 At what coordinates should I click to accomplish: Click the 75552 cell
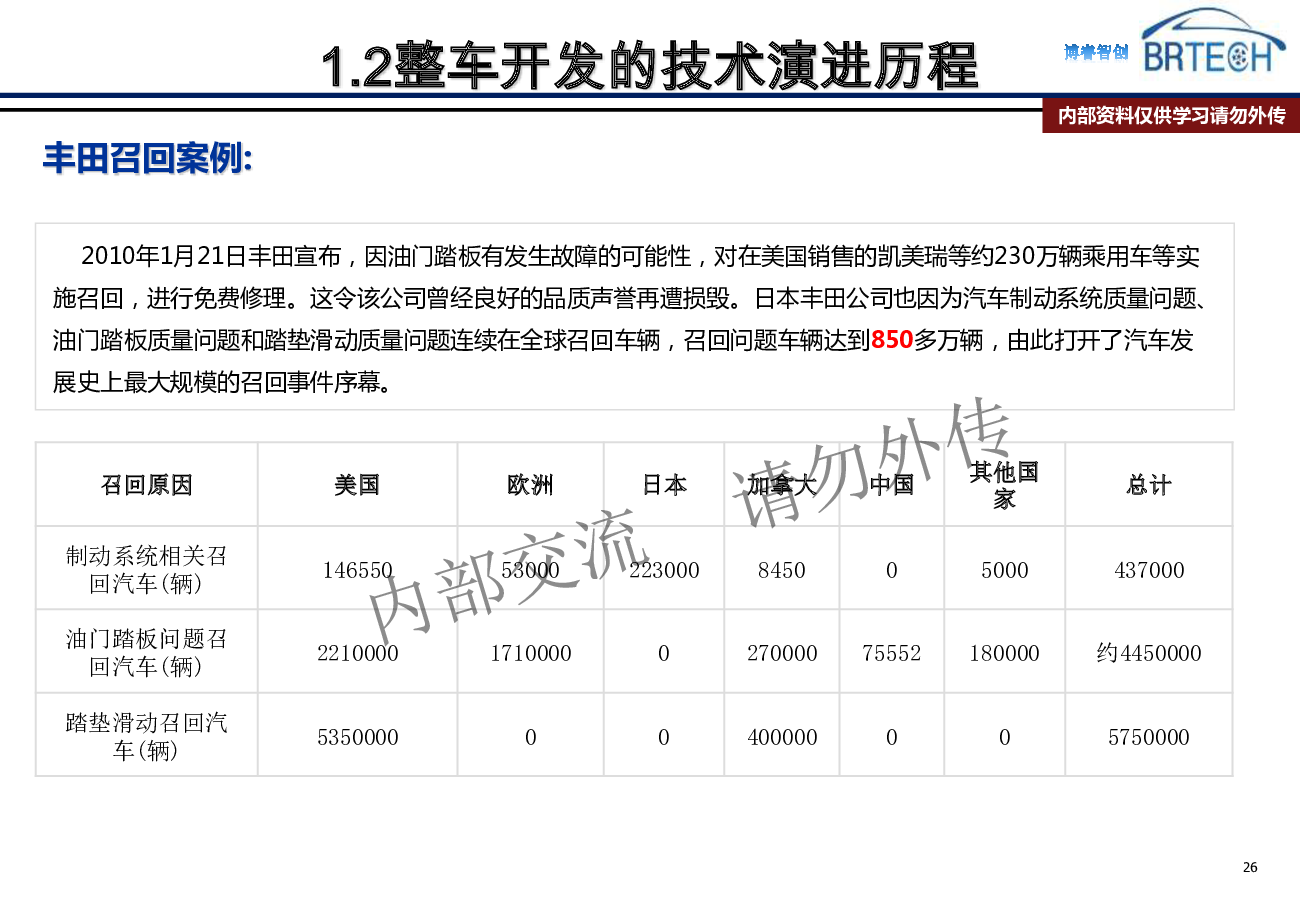click(x=891, y=653)
